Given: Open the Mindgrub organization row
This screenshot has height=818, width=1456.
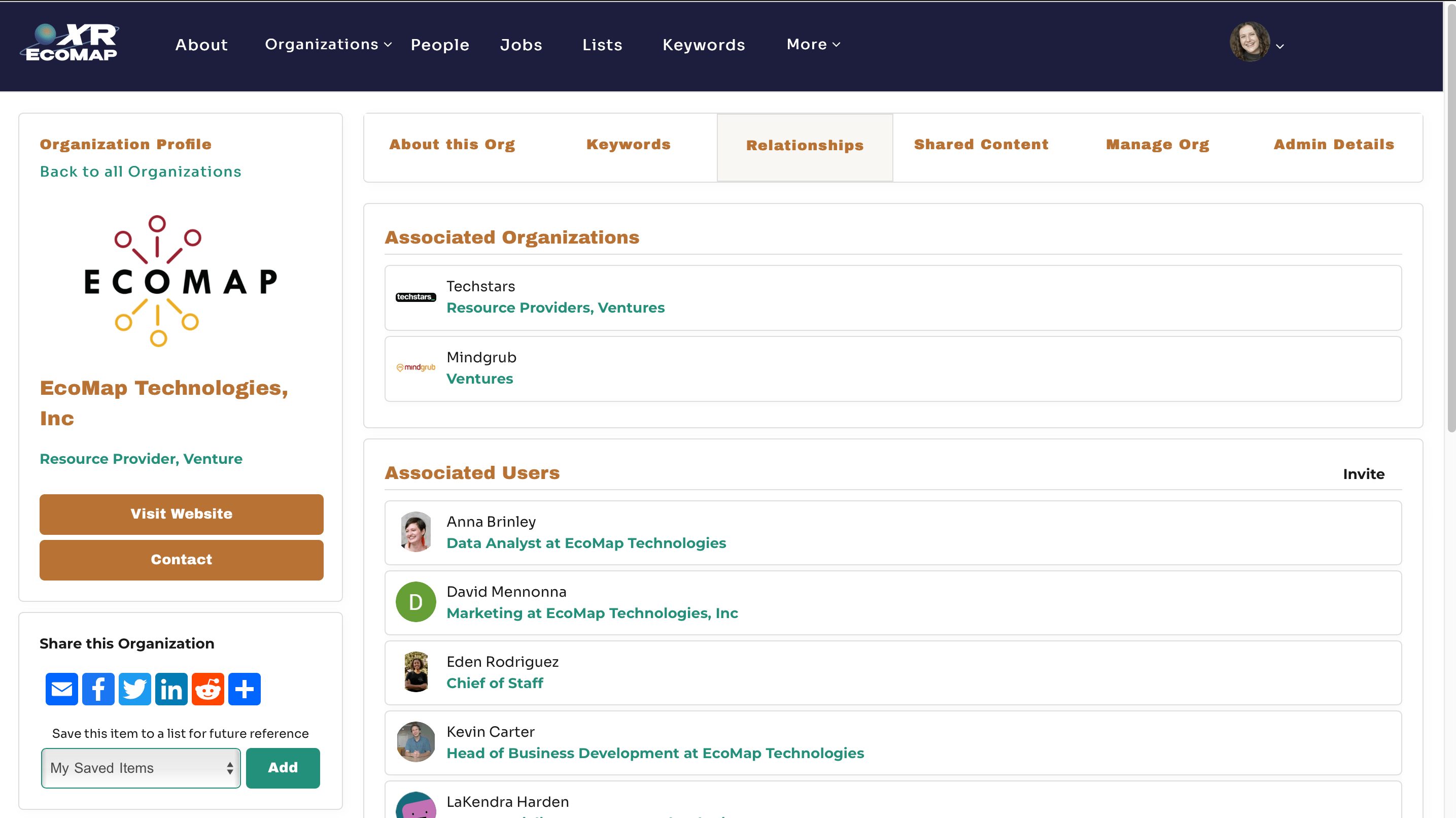Looking at the screenshot, I should click(x=893, y=369).
